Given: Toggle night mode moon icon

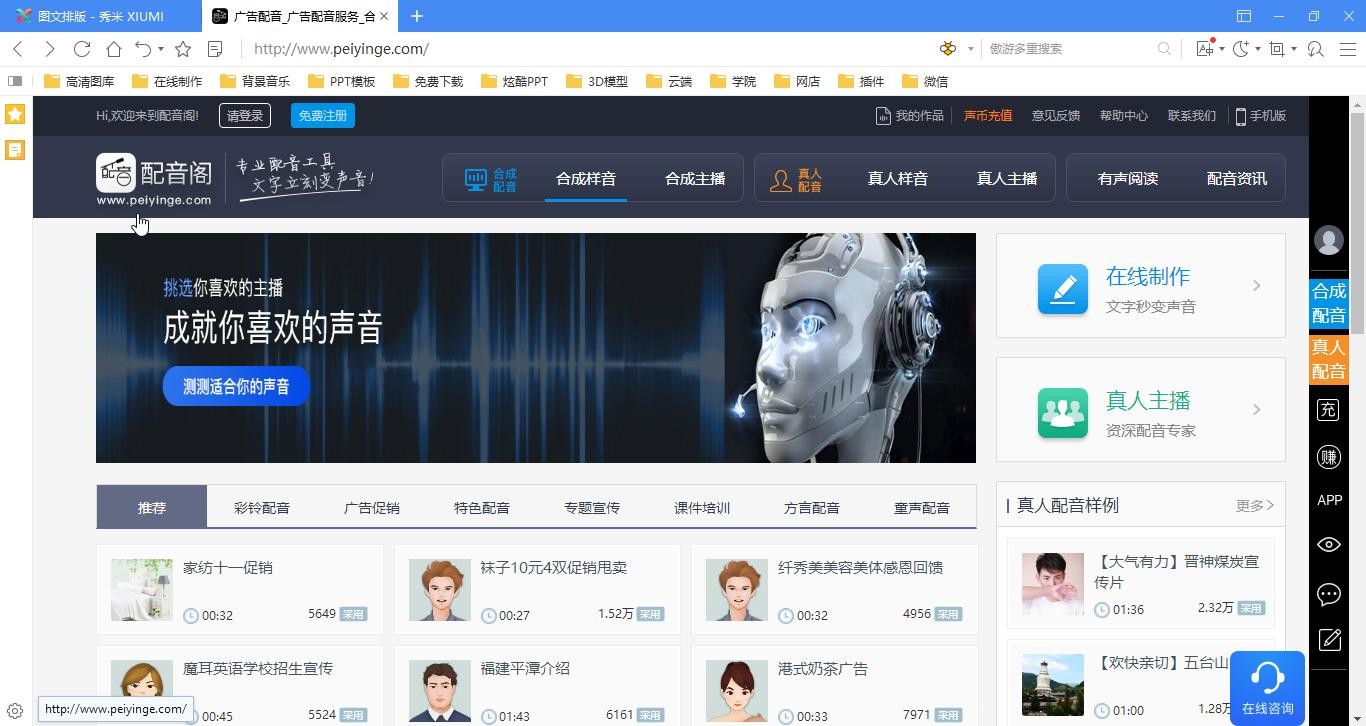Looking at the screenshot, I should click(1241, 49).
